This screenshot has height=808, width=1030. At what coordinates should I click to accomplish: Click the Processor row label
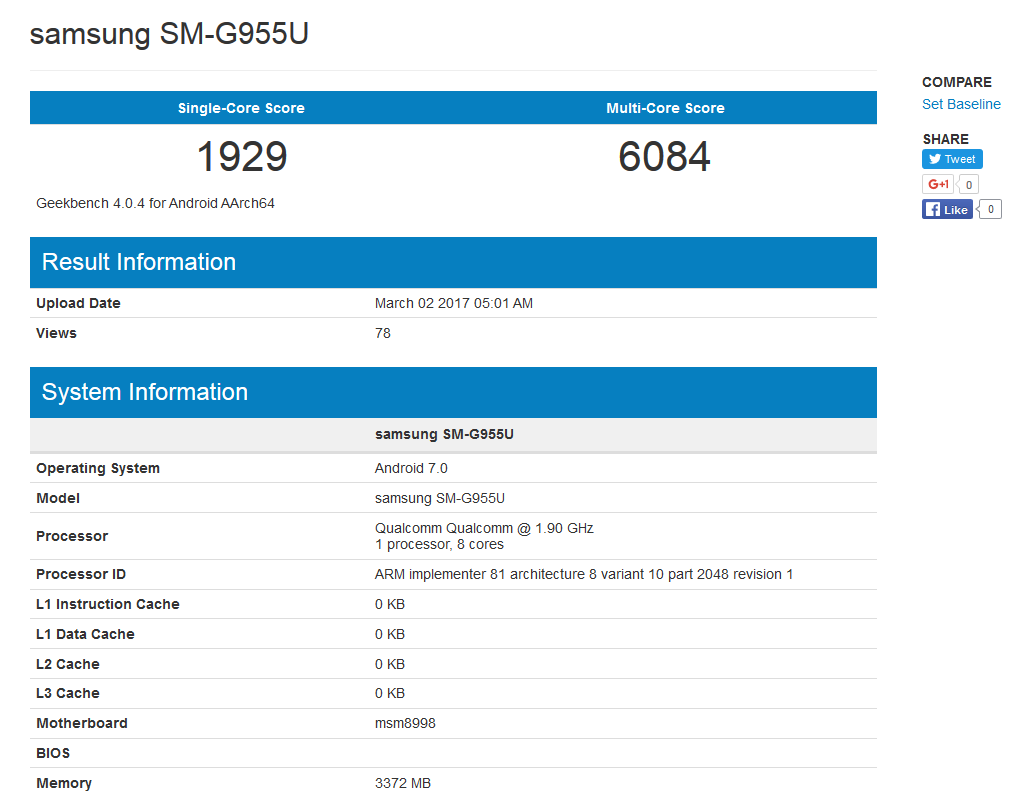pos(72,536)
